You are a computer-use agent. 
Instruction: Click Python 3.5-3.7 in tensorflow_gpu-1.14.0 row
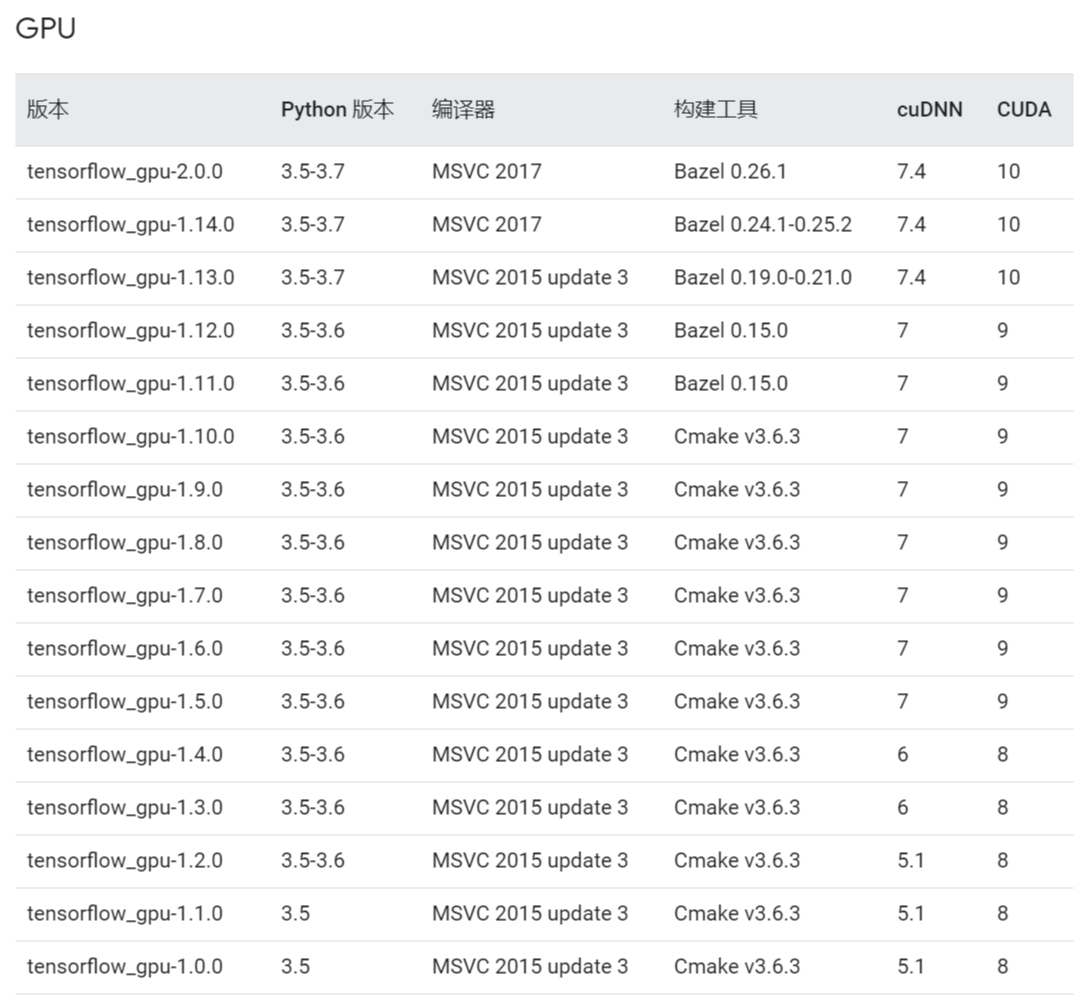coord(313,224)
